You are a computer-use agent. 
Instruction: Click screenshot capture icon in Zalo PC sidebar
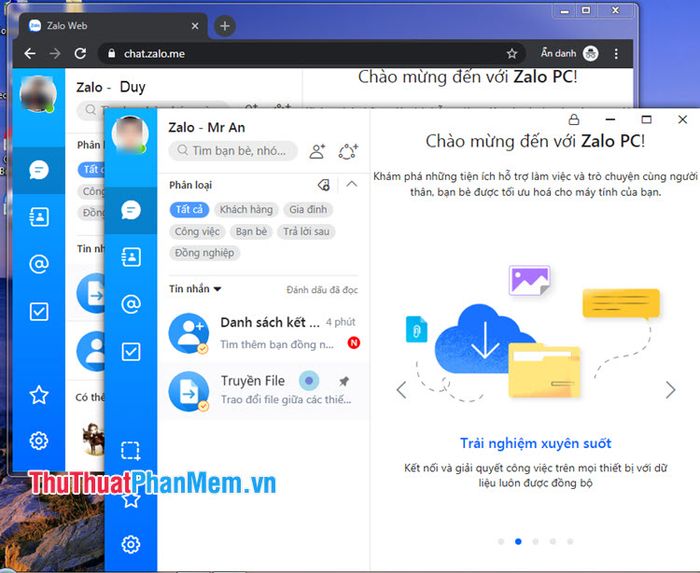[x=131, y=451]
